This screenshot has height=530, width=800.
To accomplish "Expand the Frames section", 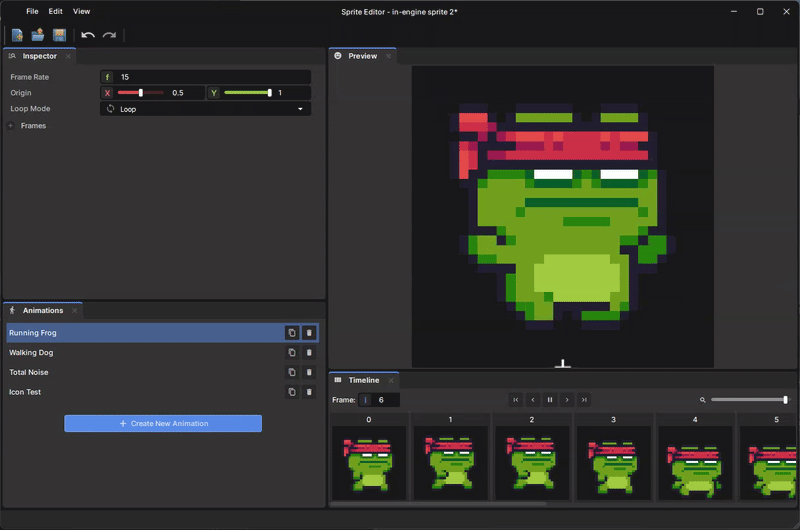I will coord(10,125).
